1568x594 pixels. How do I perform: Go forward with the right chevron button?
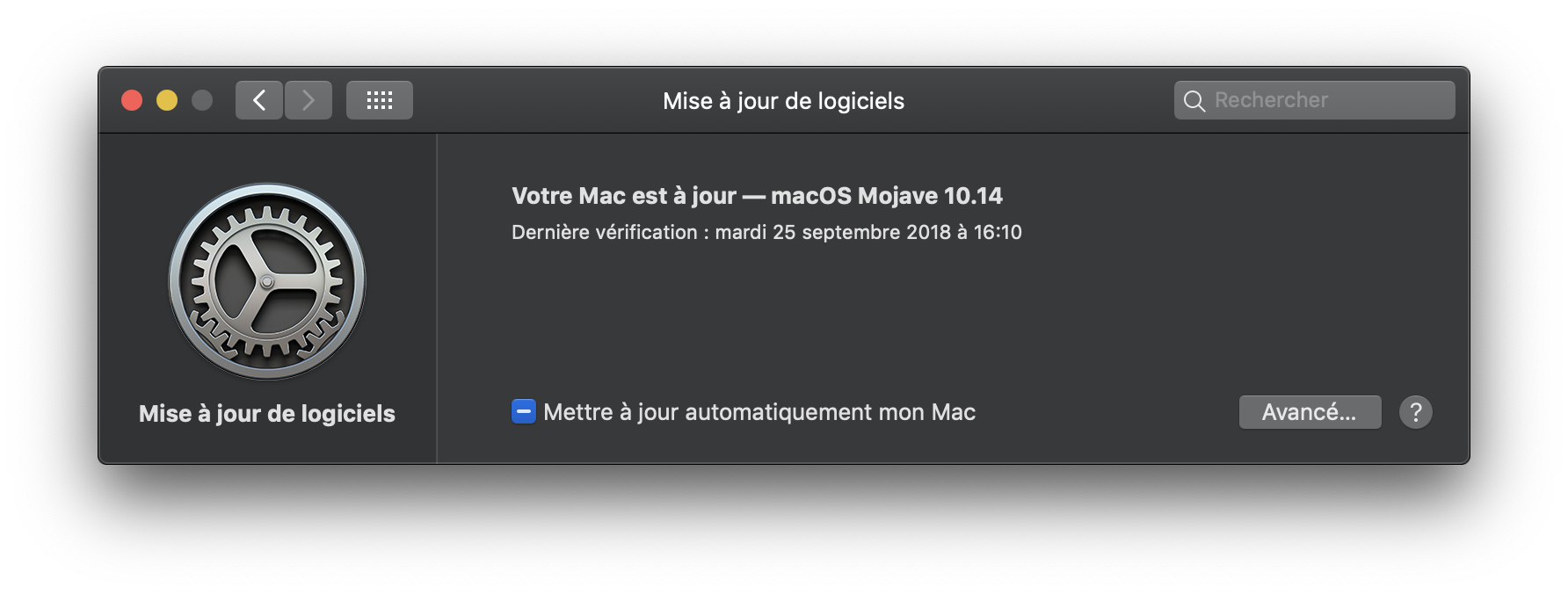pos(309,100)
